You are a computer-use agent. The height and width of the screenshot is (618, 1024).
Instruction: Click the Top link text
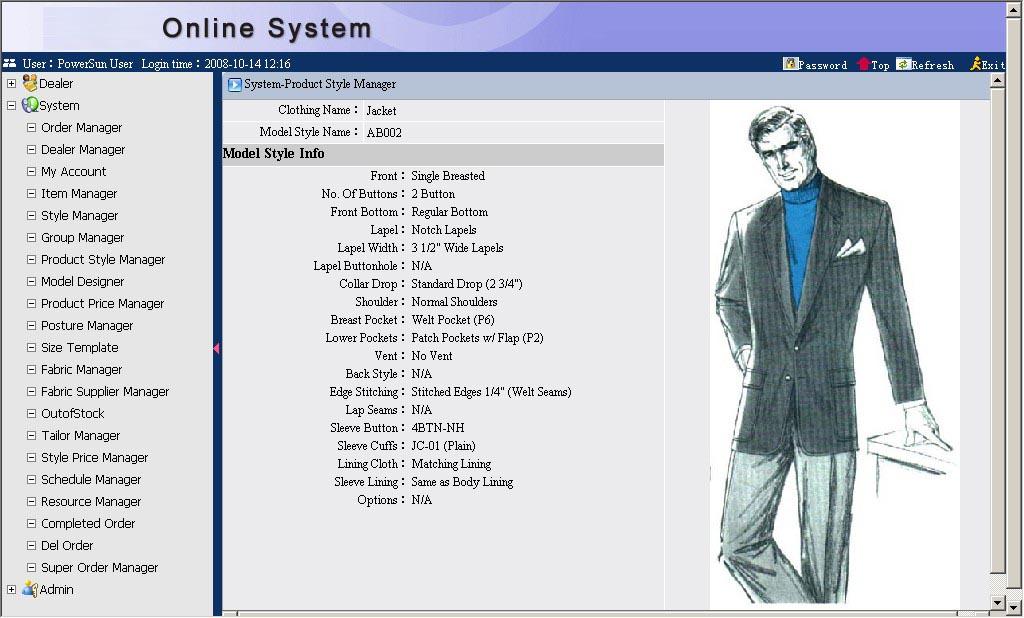coord(880,65)
